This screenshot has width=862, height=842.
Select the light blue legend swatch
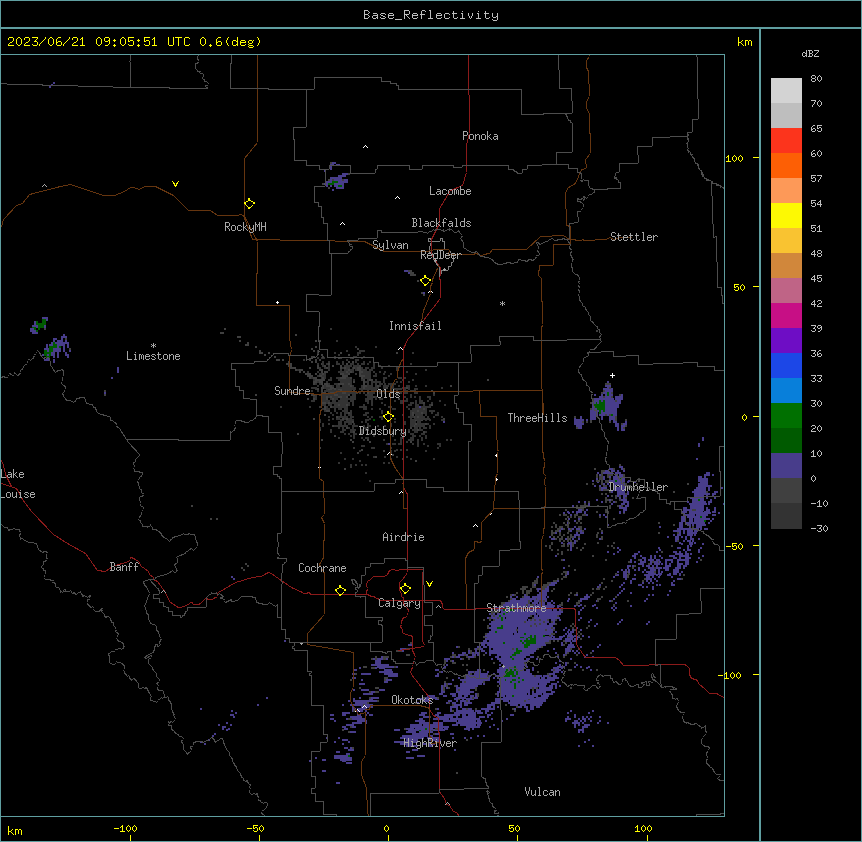click(786, 391)
